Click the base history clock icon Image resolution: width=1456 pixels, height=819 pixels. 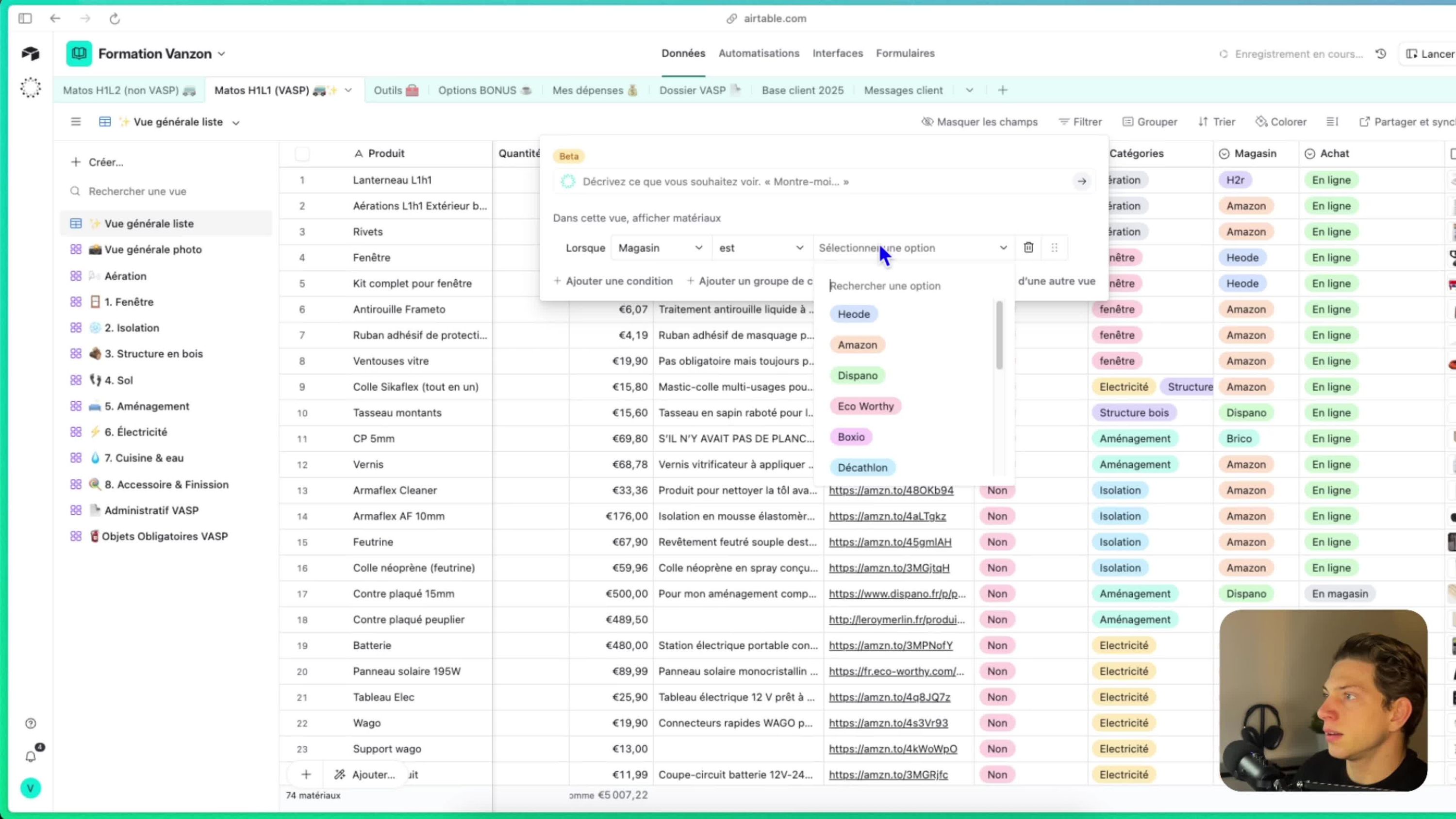pos(1381,54)
